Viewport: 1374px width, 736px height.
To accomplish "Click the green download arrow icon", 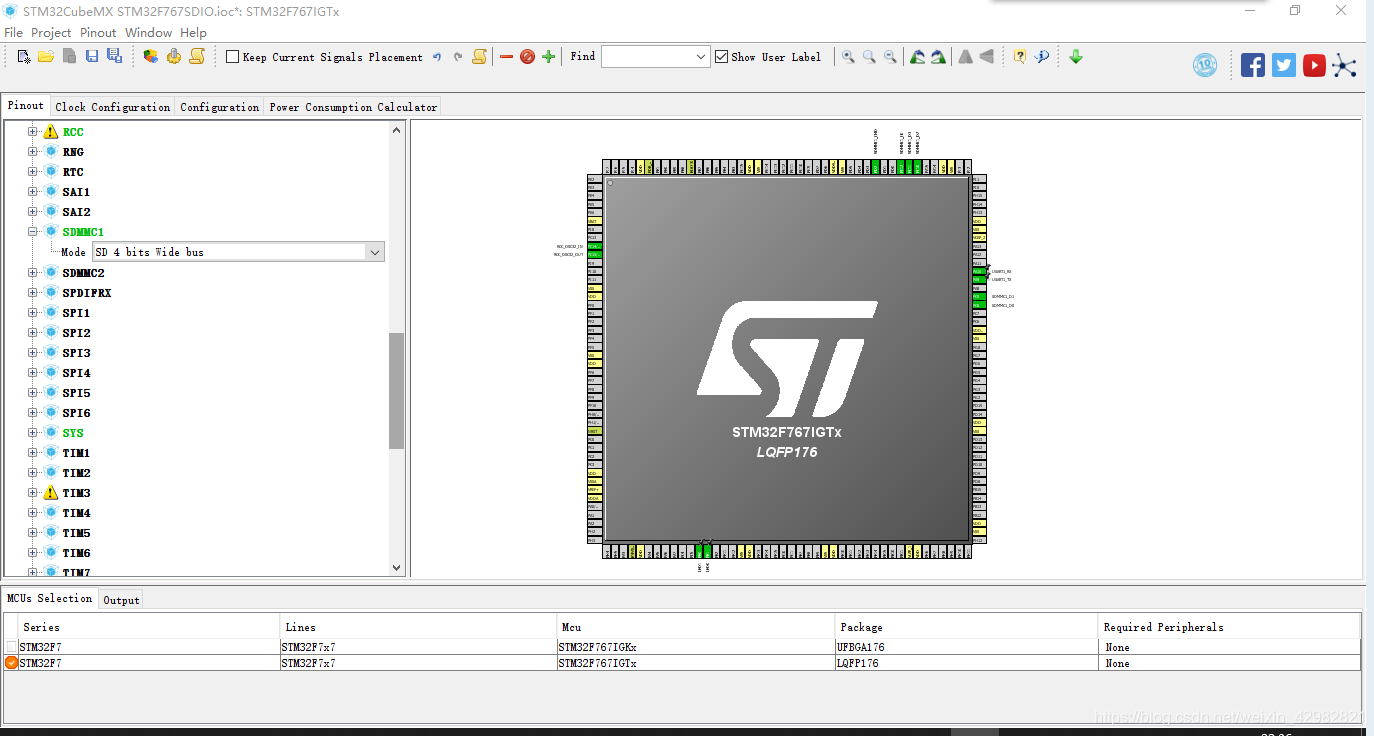I will 1076,57.
